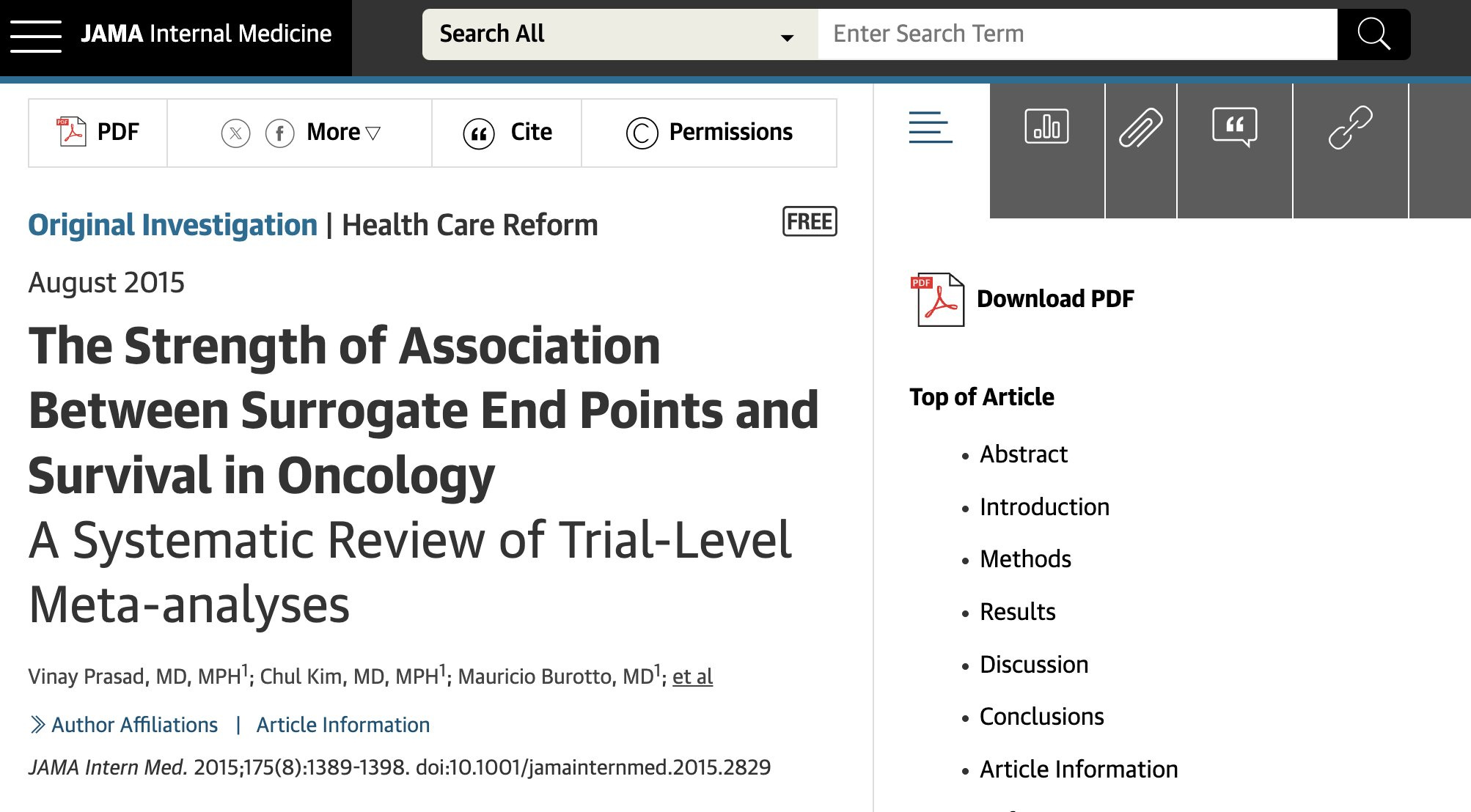Share article on Facebook
Image resolution: width=1471 pixels, height=812 pixels.
pyautogui.click(x=279, y=133)
